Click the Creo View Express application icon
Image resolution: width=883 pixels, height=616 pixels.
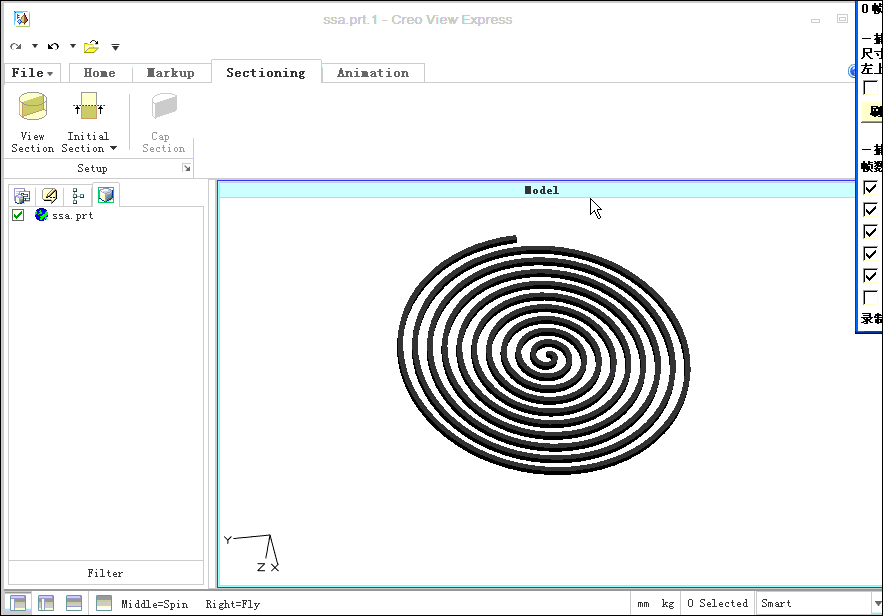[21, 19]
